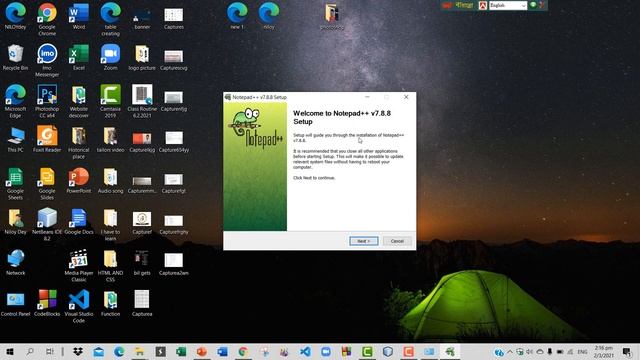This screenshot has width=640, height=360.
Task: Open the 'table creating' Edge file
Action: tap(110, 19)
